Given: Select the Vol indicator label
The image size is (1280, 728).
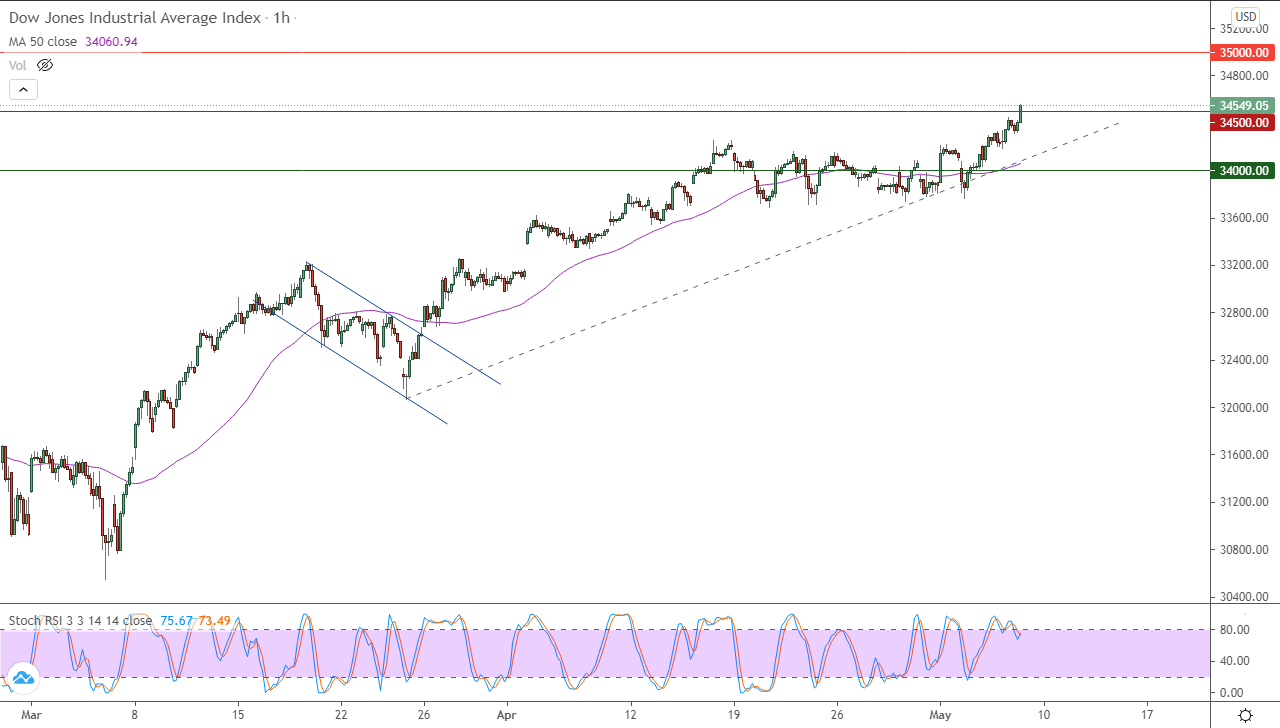Looking at the screenshot, I should point(18,65).
